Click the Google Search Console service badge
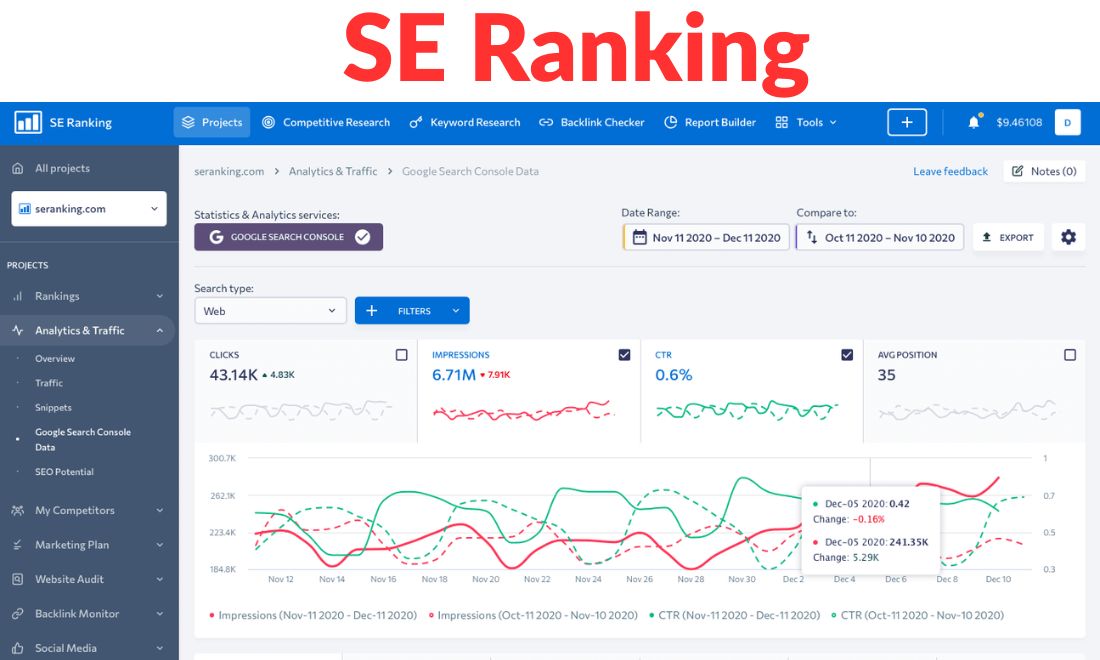Viewport: 1100px width, 660px height. click(288, 237)
